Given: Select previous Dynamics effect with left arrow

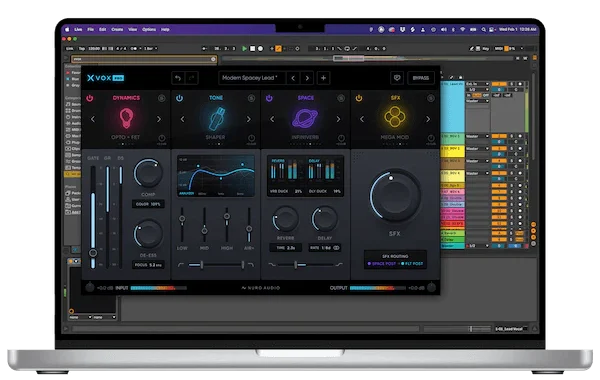Looking at the screenshot, I should tap(93, 119).
